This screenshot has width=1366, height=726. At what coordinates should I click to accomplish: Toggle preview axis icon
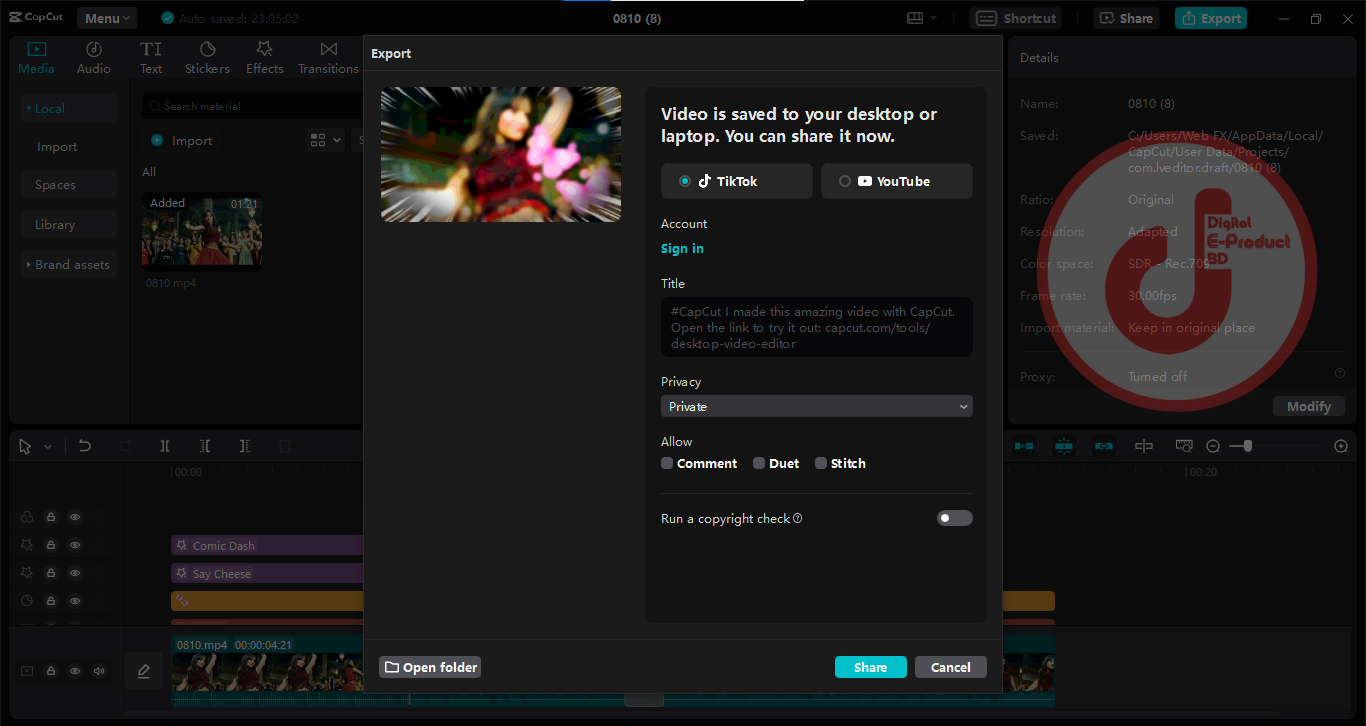tap(1144, 446)
